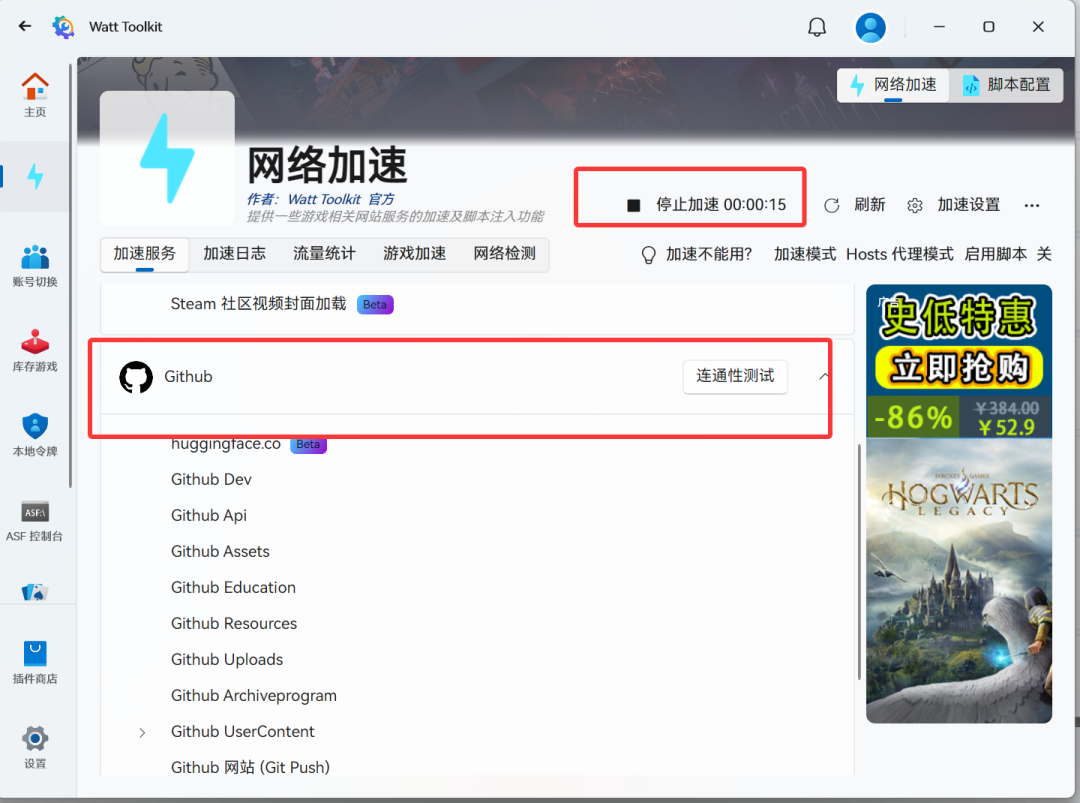Select the Github Uploads entry
Image resolution: width=1080 pixels, height=803 pixels.
[227, 660]
